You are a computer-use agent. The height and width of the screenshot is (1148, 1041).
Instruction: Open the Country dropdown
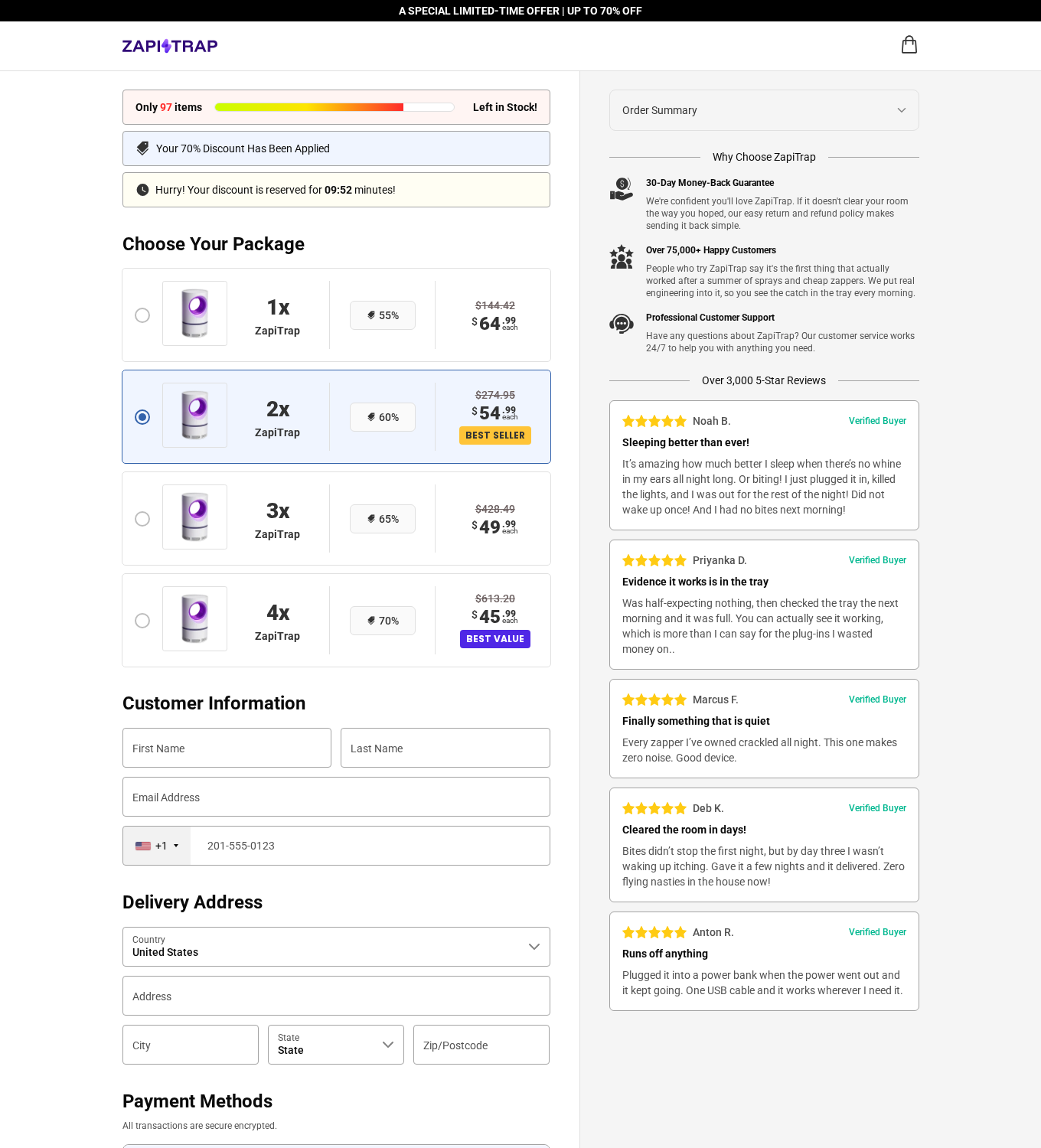click(336, 947)
